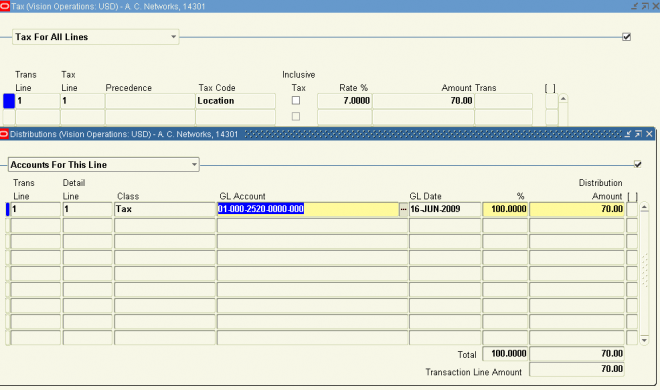Click Tax Line field 1 in Tax window
660x390 pixels.
tap(82, 101)
